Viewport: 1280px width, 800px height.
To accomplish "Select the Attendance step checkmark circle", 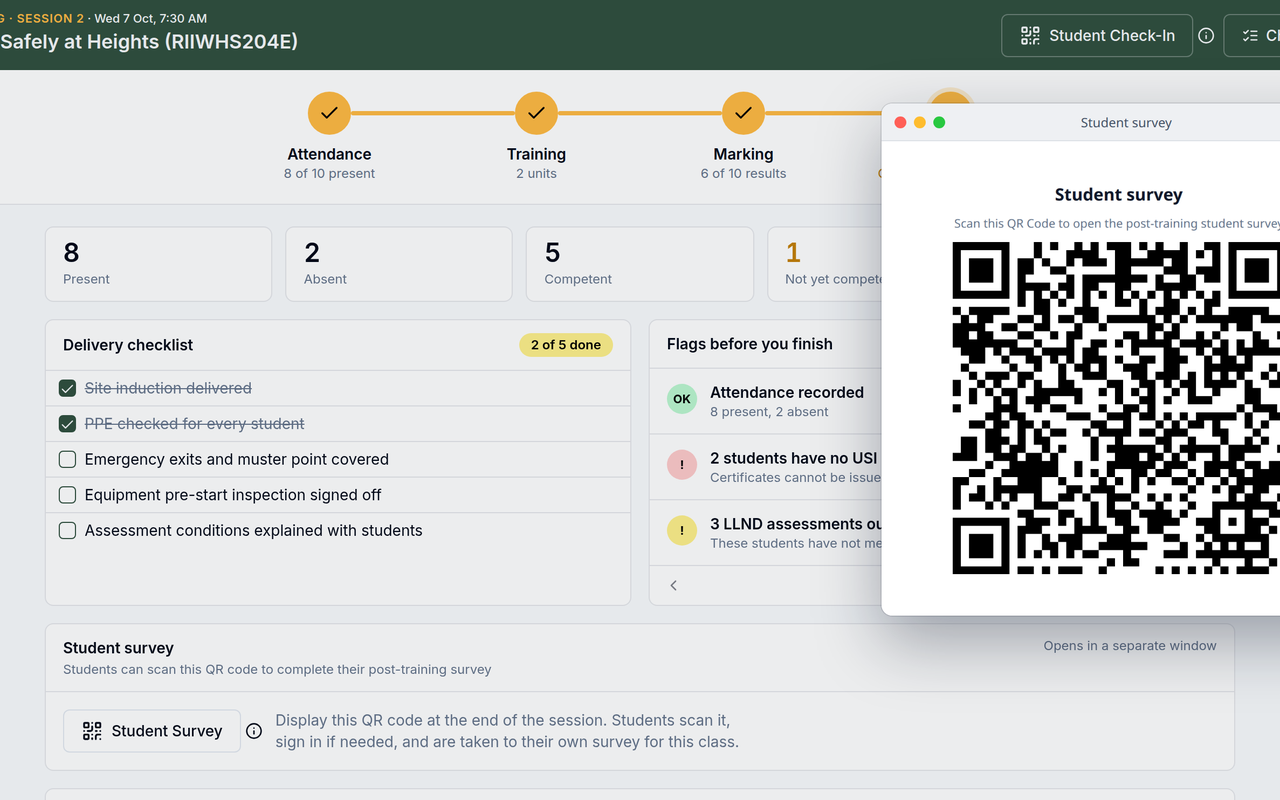I will (329, 113).
